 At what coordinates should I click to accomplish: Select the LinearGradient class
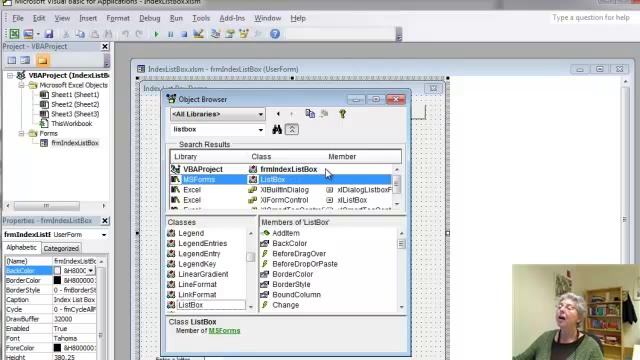203,274
